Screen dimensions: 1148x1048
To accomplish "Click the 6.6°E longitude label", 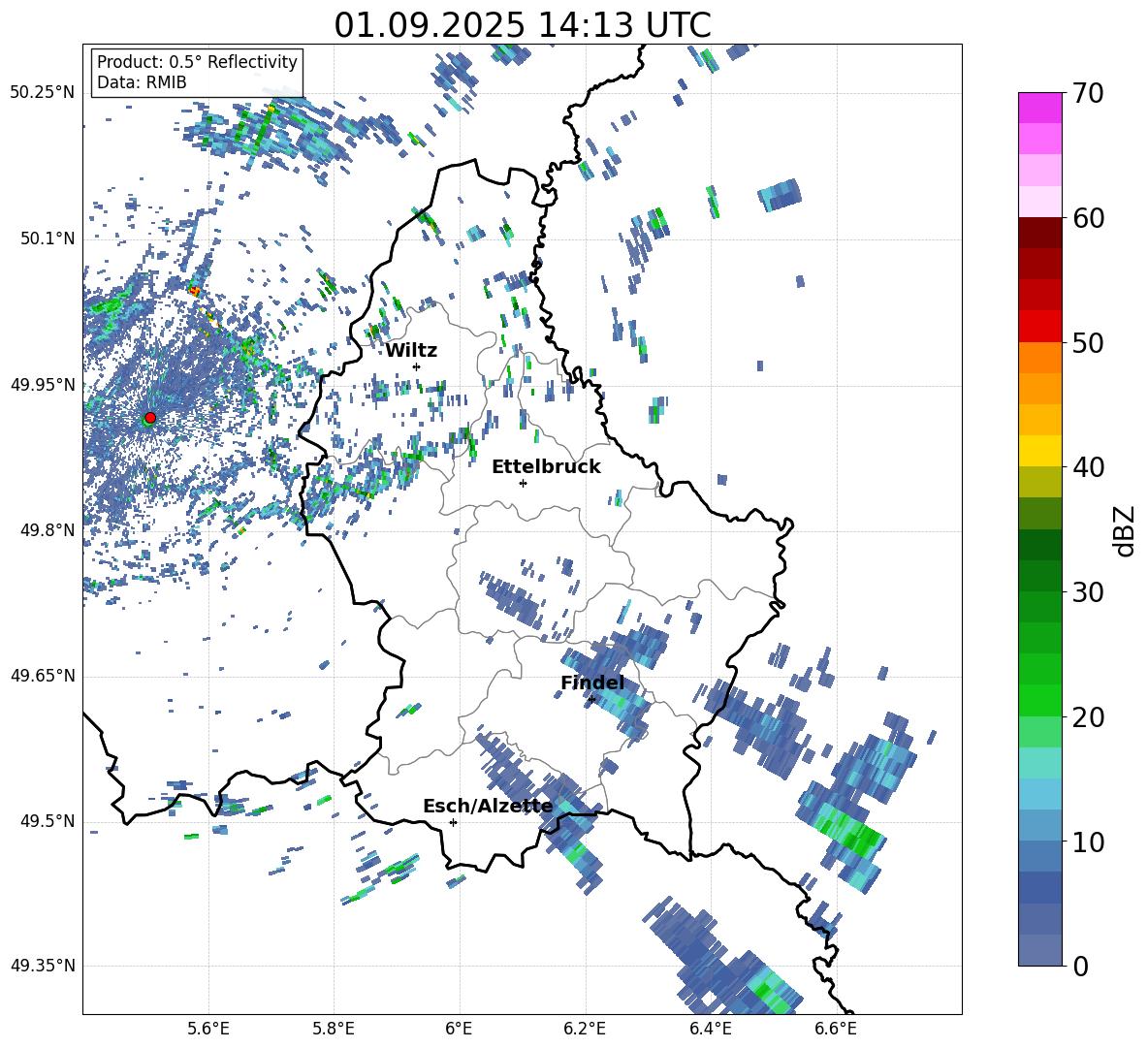I will click(x=836, y=1030).
